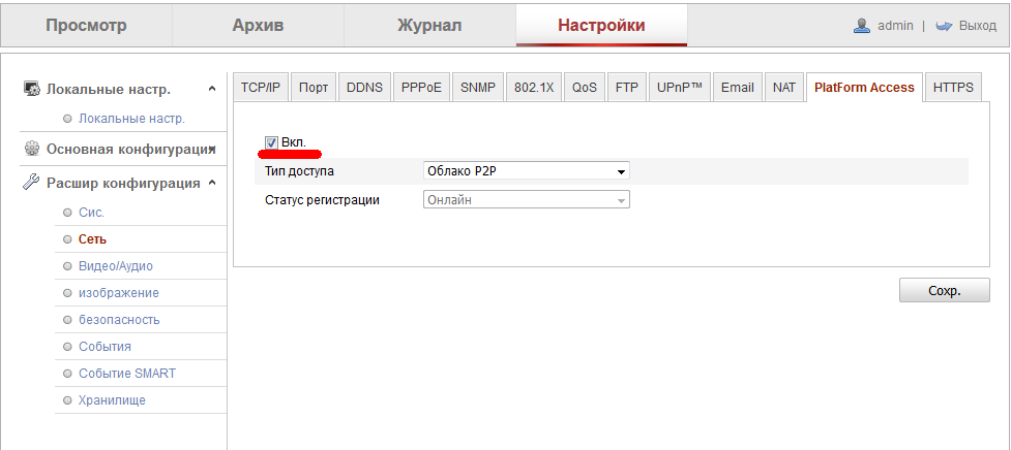The width and height of the screenshot is (1011, 450).
Task: Click the logout arrow icon next to Выход
Action: 942,25
